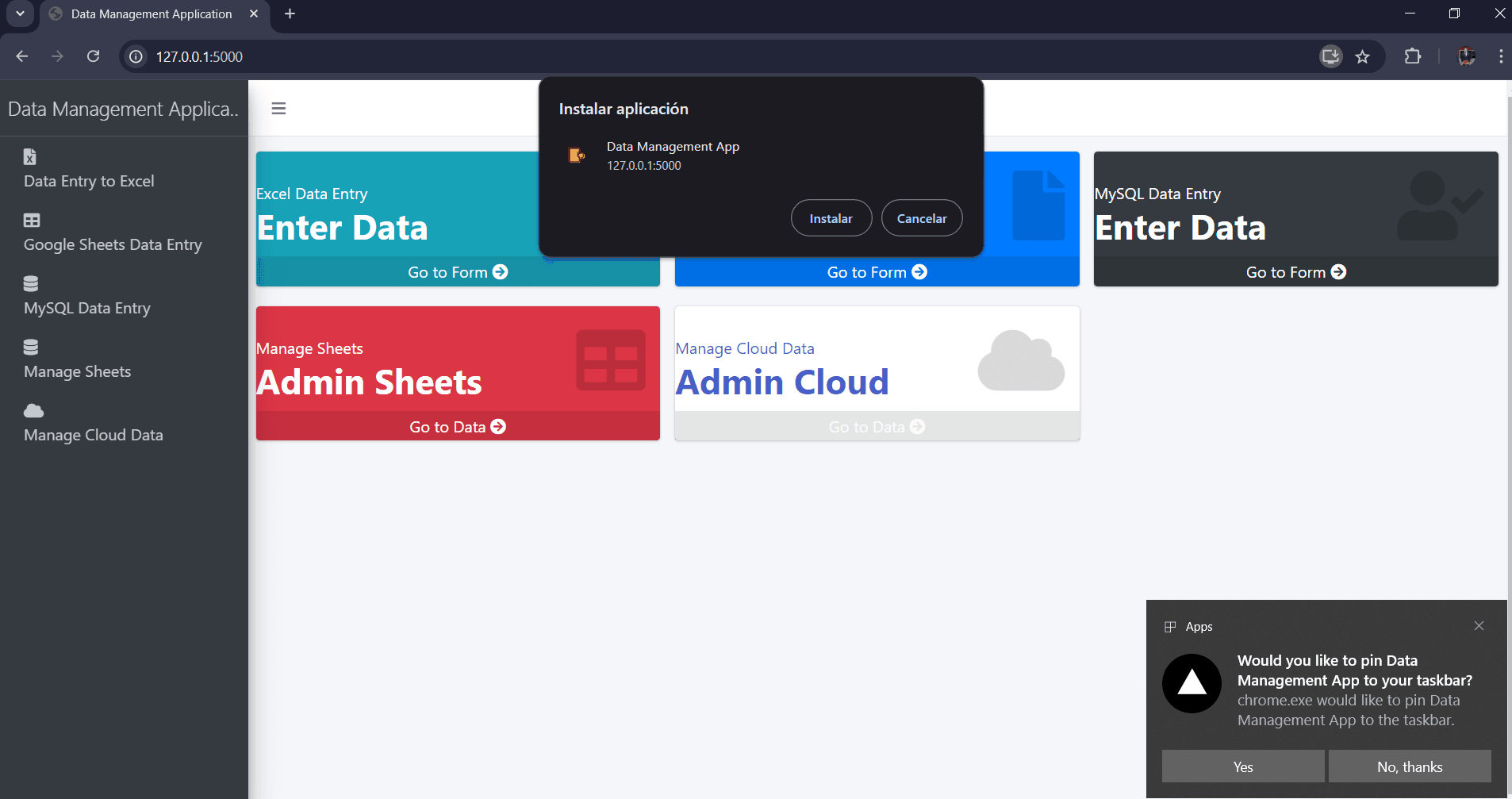Click the install app icon in address bar

pos(1330,56)
